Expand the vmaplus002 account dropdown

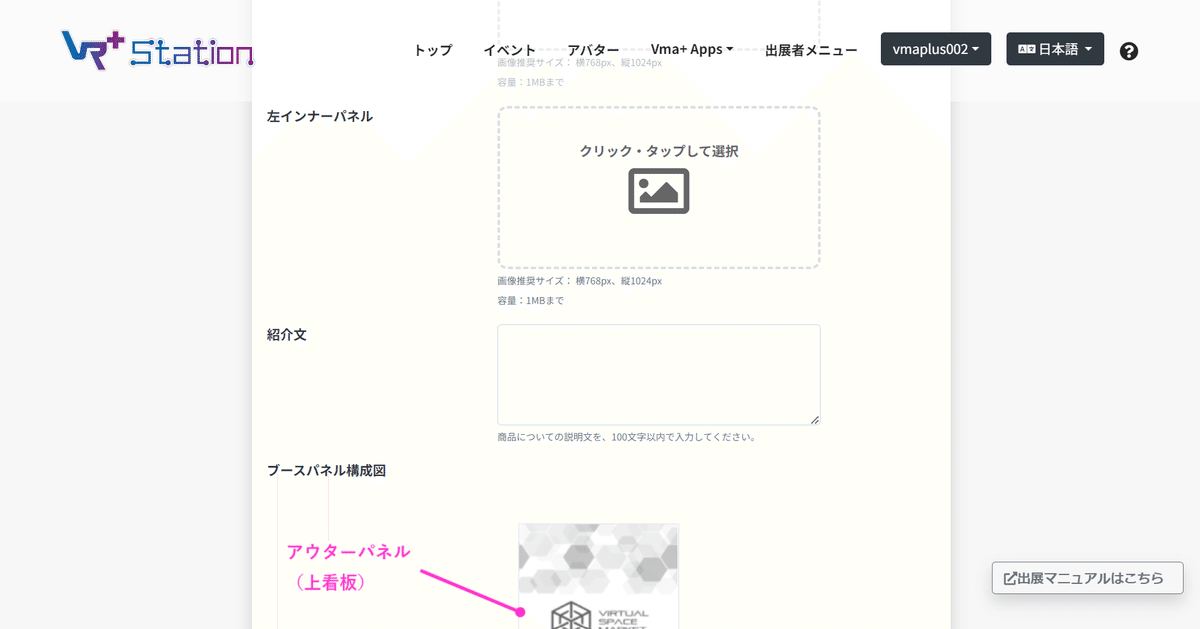coord(936,49)
